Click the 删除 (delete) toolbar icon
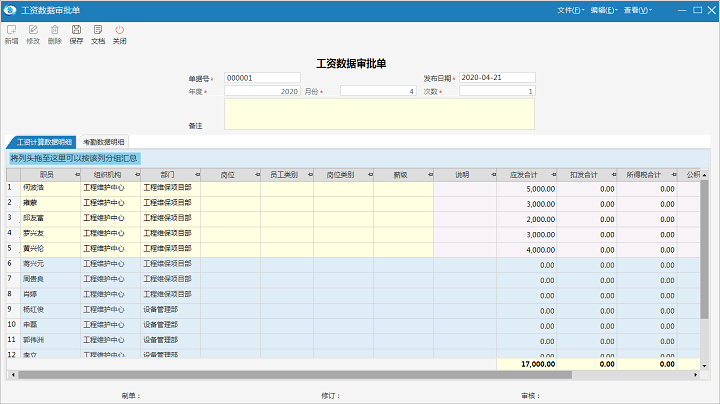 tap(55, 30)
